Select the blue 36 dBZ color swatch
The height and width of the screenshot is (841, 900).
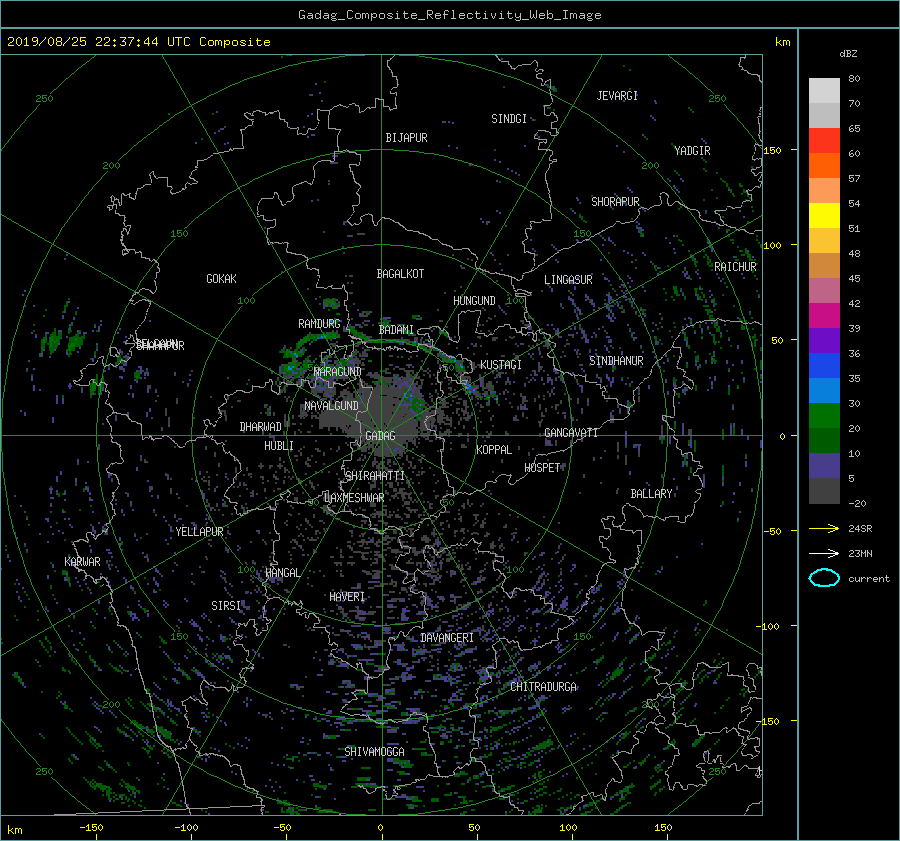click(x=824, y=365)
